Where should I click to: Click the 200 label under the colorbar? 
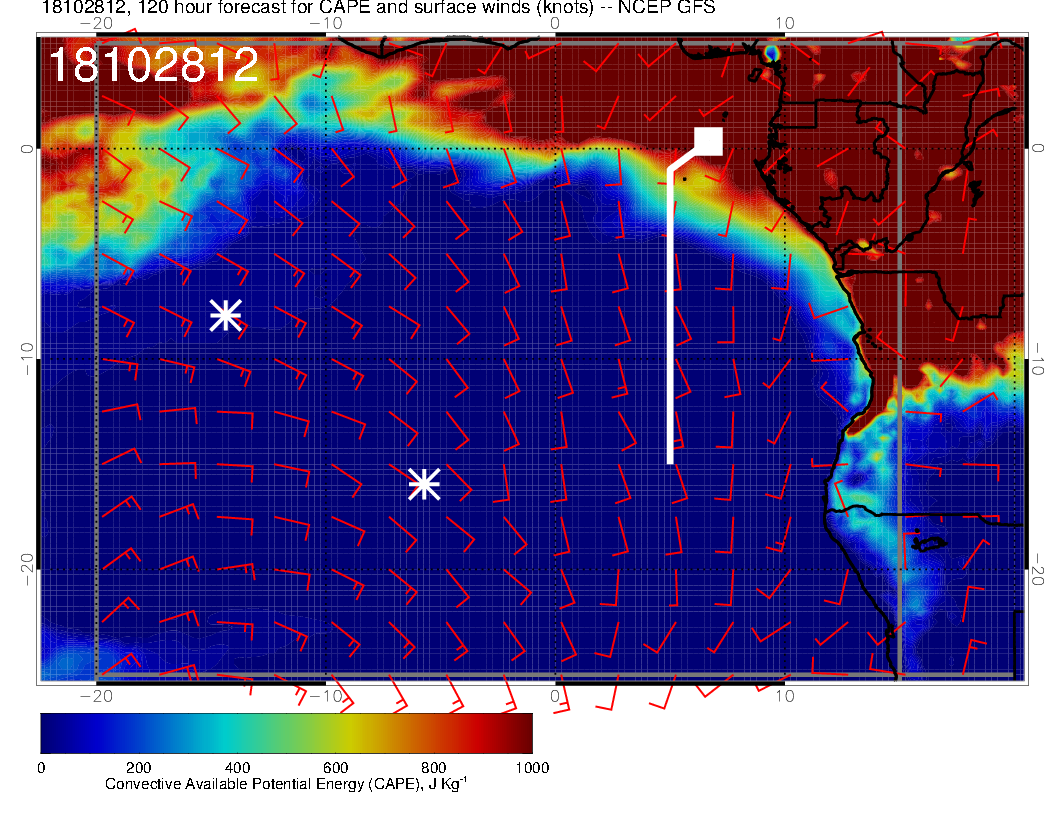point(138,768)
